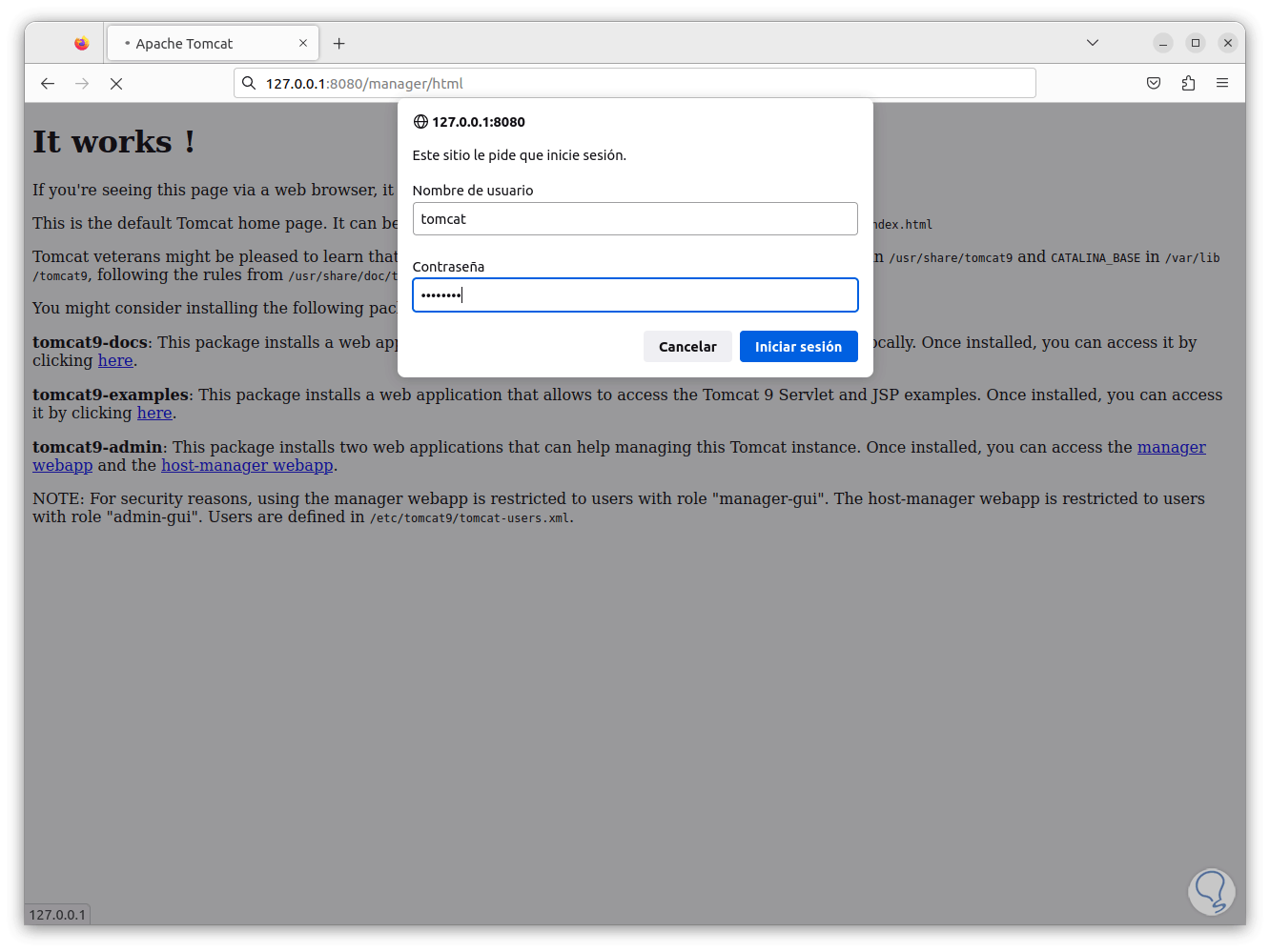Close the Firefox window
The height and width of the screenshot is (952, 1270).
coord(1228,43)
